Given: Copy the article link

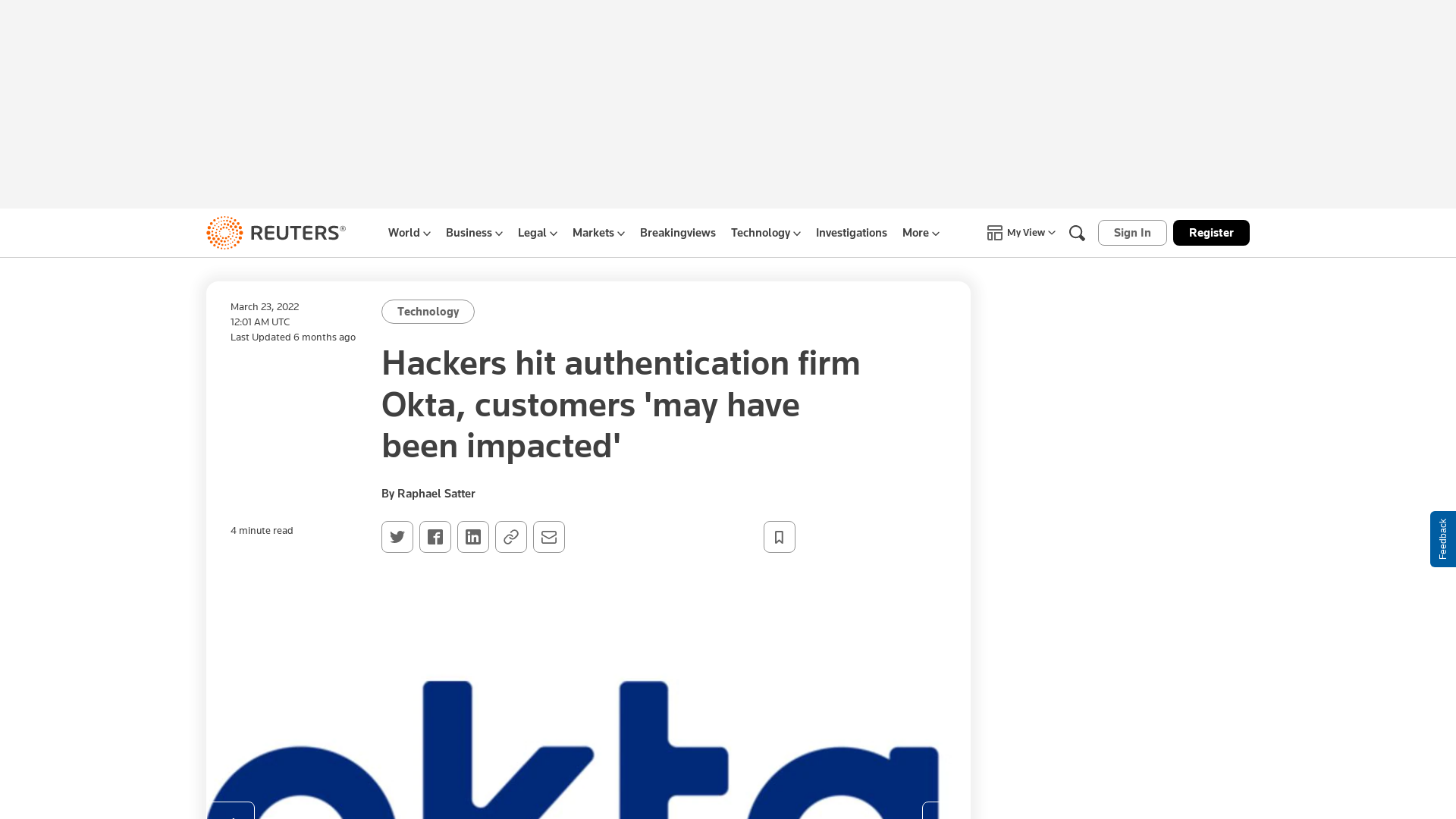Looking at the screenshot, I should [511, 537].
